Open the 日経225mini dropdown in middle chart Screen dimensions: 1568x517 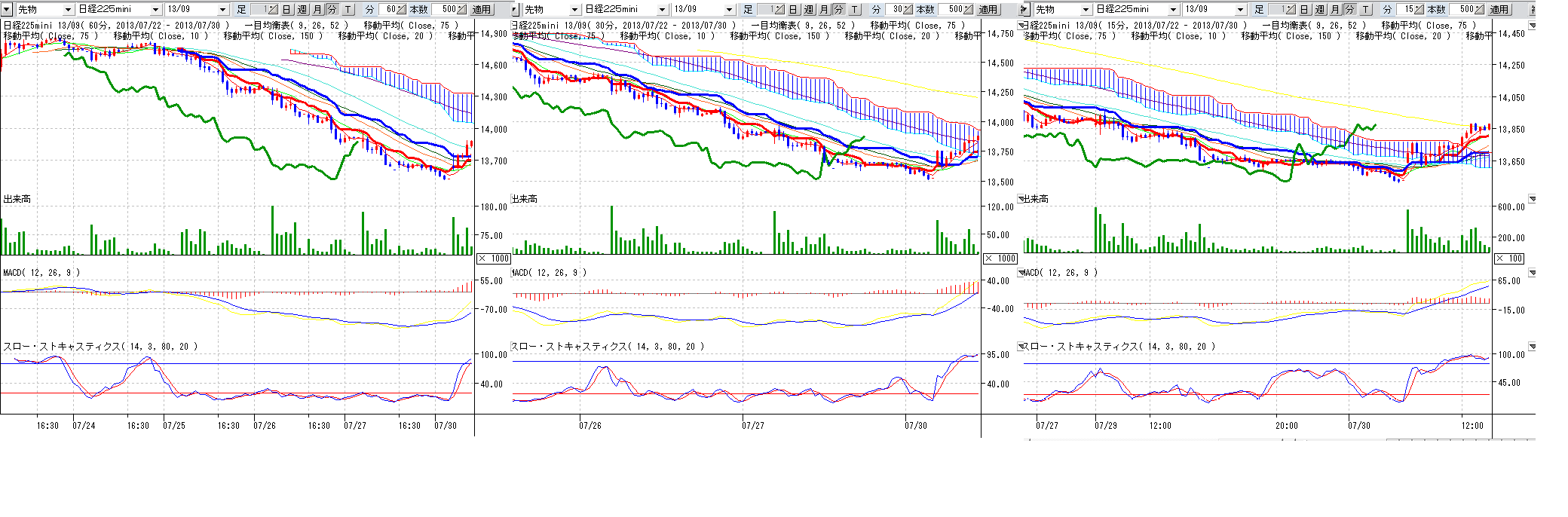pos(663,9)
